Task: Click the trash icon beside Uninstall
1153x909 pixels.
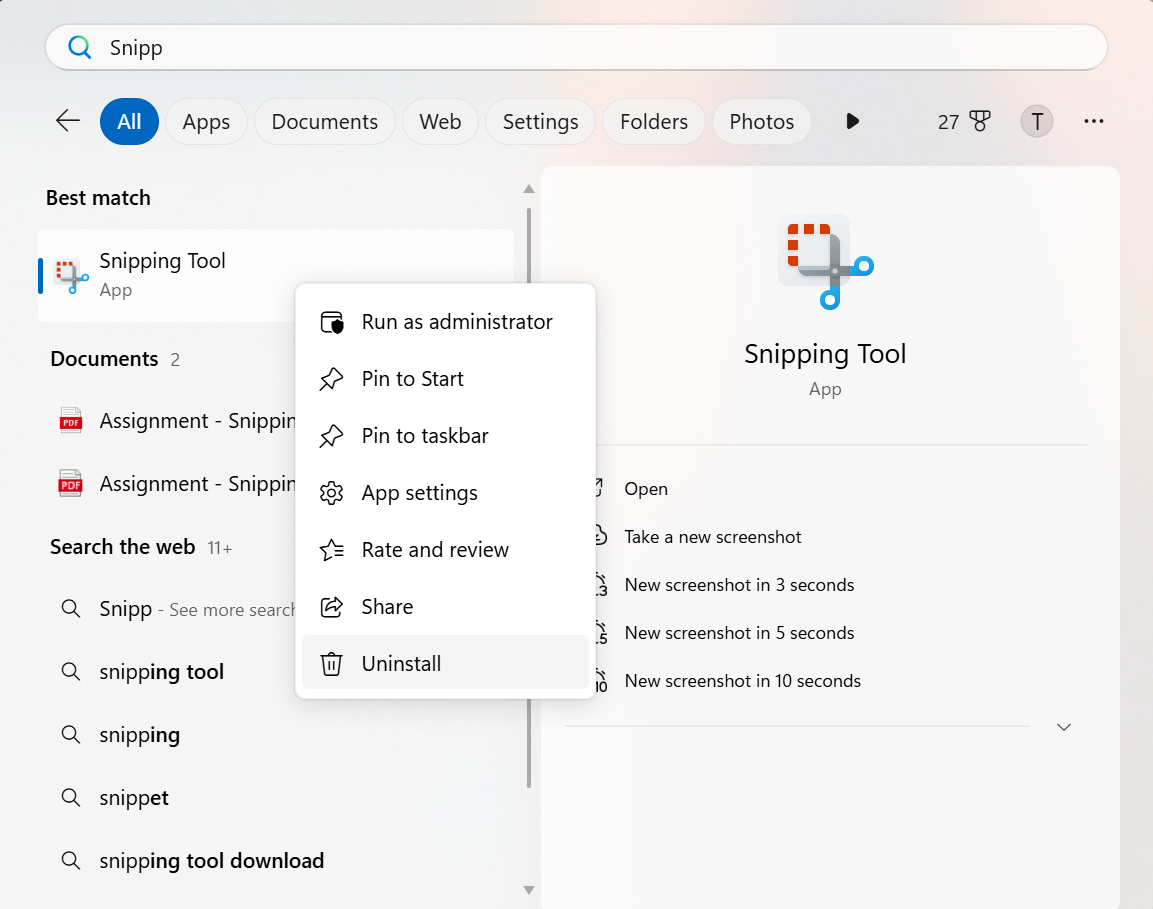Action: point(332,663)
